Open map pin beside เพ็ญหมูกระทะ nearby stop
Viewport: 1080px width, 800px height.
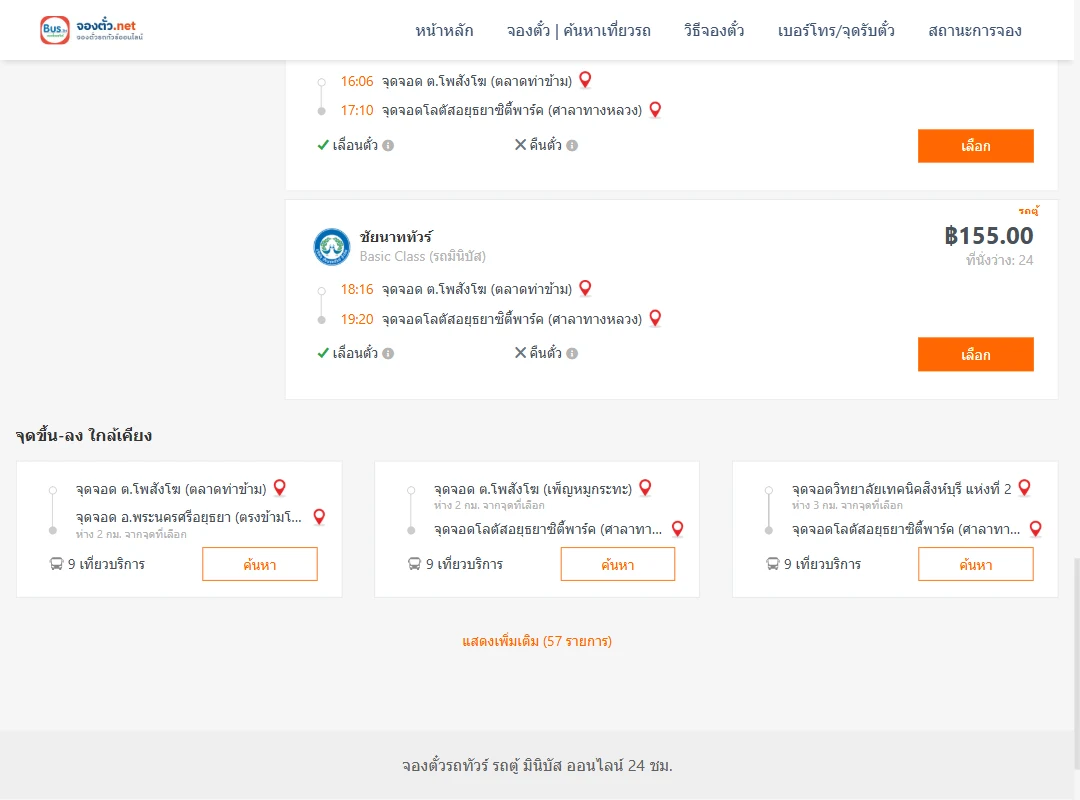click(x=645, y=488)
